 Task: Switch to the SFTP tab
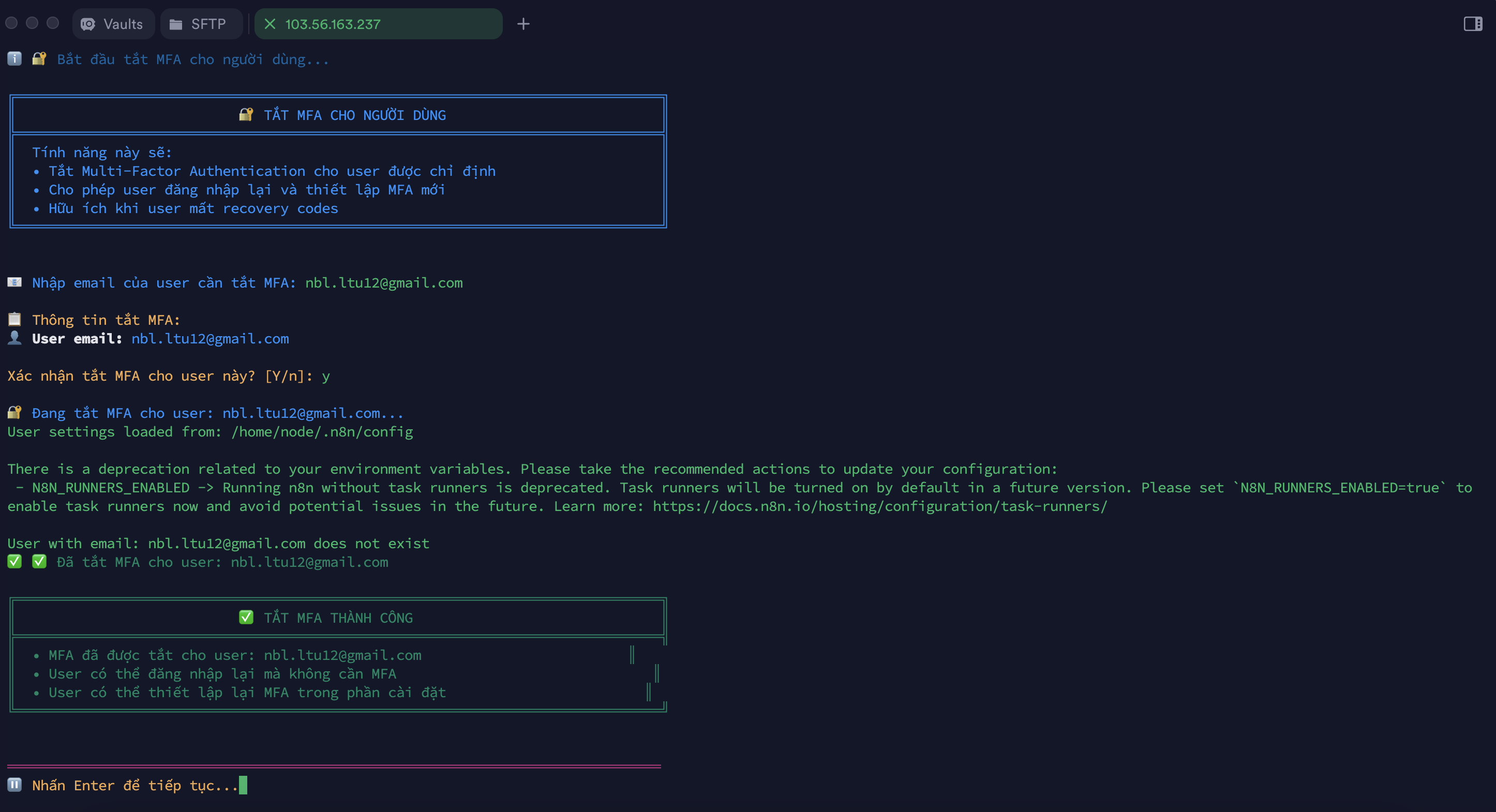tap(201, 24)
